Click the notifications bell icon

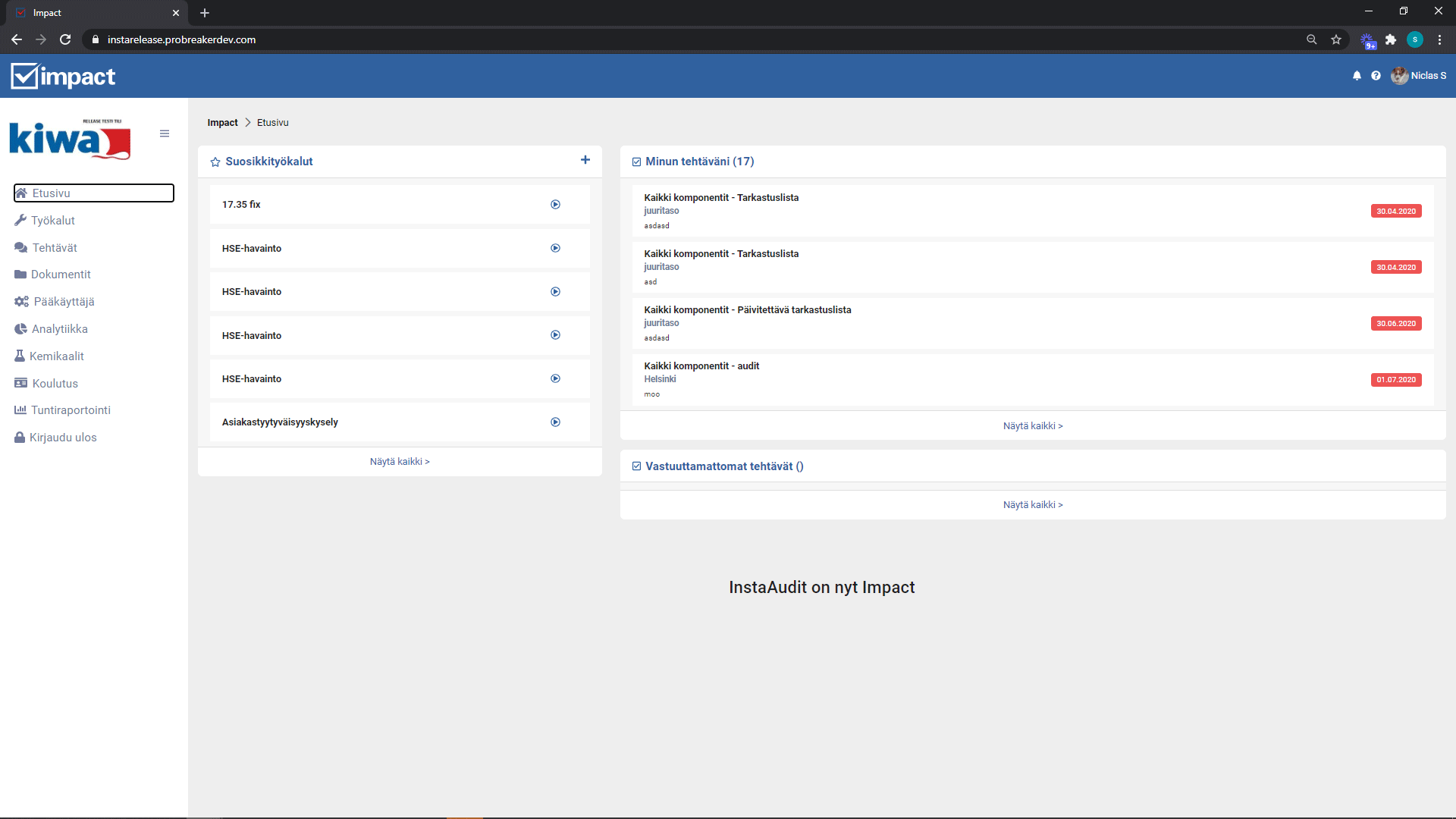(x=1357, y=76)
